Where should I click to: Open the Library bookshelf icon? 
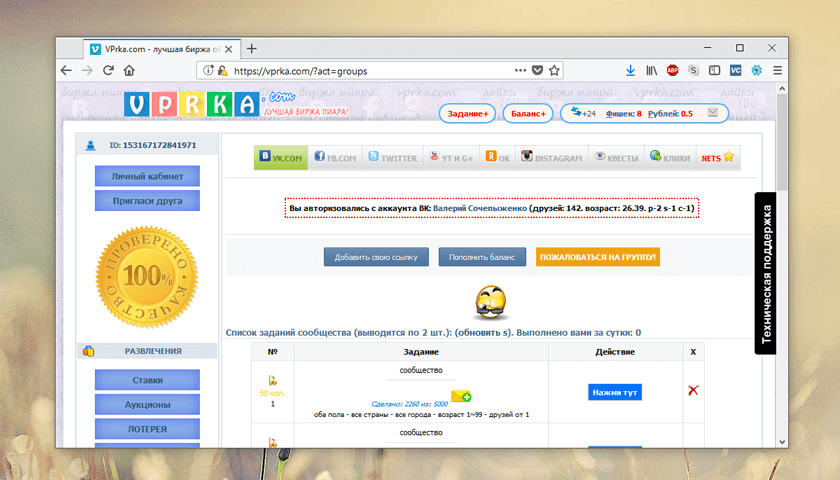point(651,70)
